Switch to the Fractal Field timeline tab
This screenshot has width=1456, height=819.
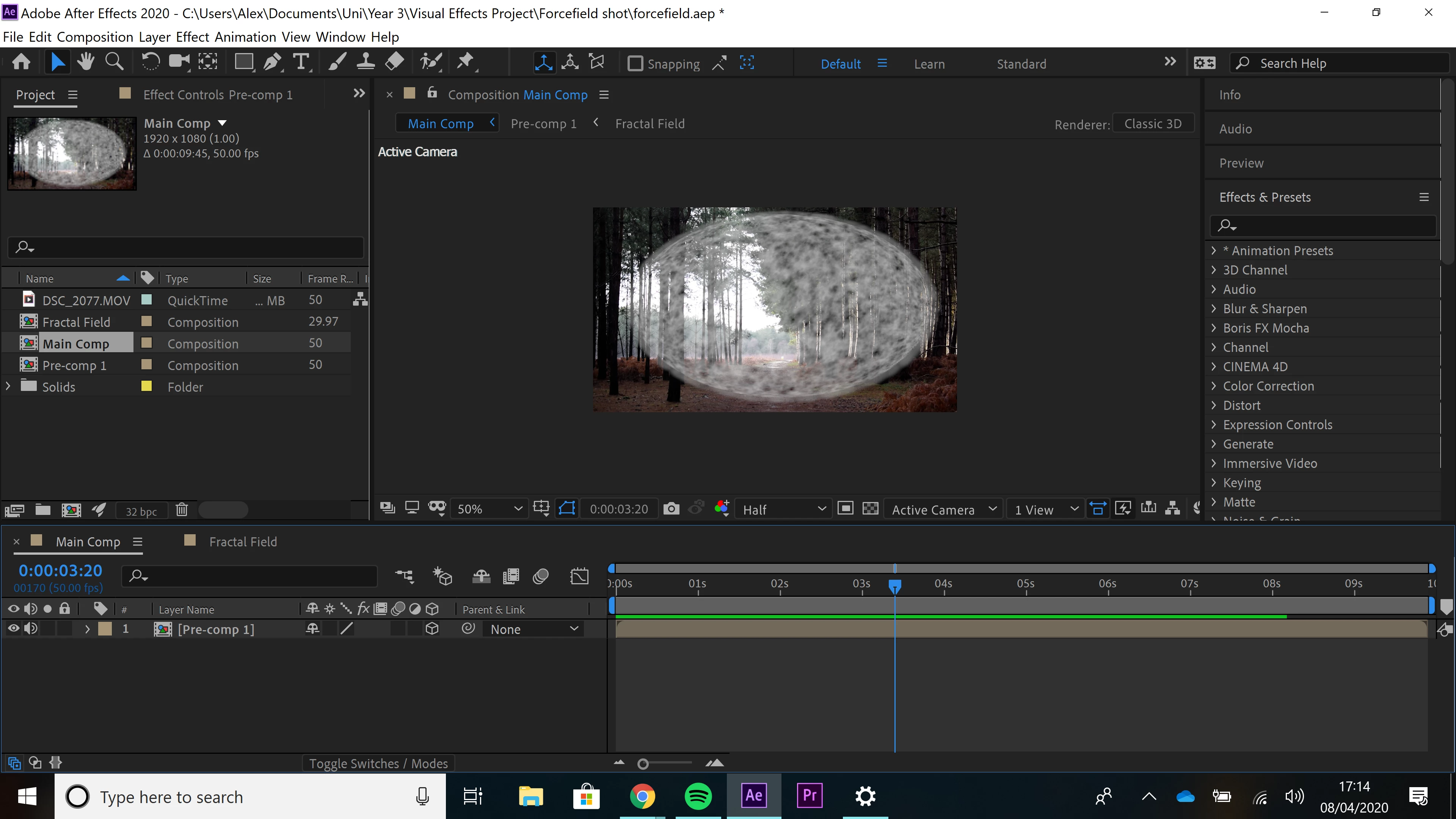pyautogui.click(x=243, y=541)
